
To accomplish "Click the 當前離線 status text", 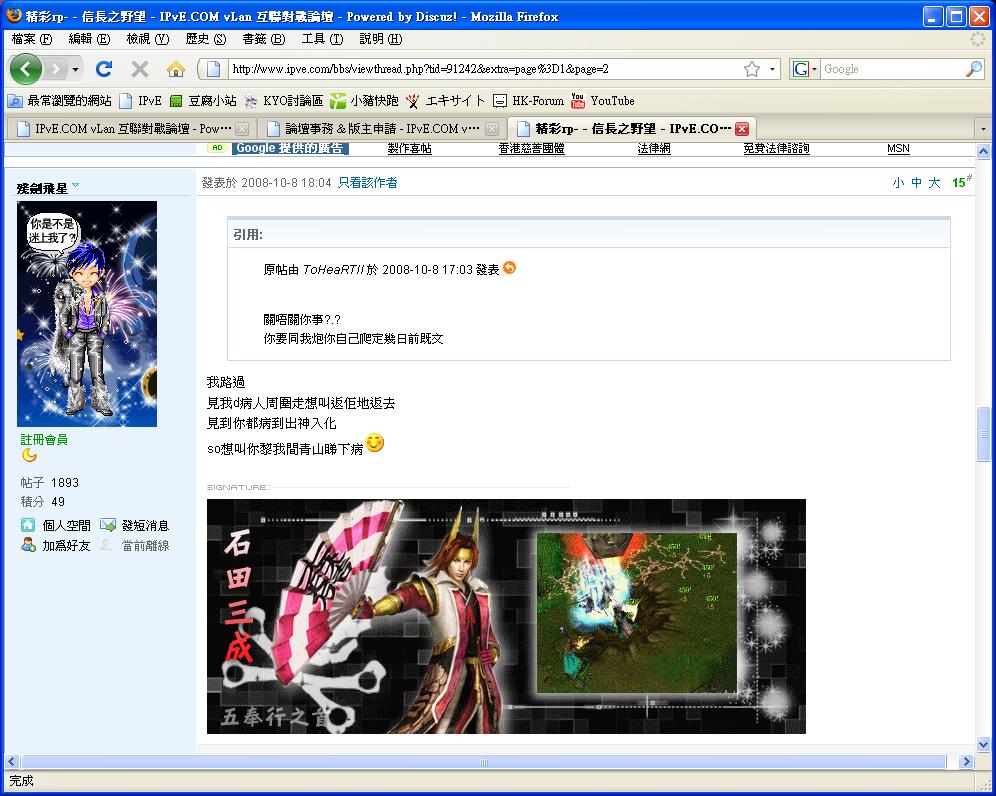I will pyautogui.click(x=145, y=546).
